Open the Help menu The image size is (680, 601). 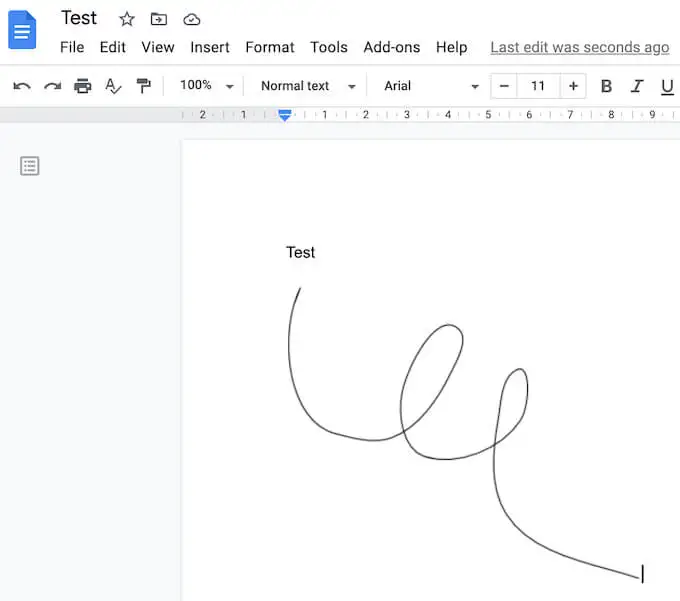click(451, 47)
